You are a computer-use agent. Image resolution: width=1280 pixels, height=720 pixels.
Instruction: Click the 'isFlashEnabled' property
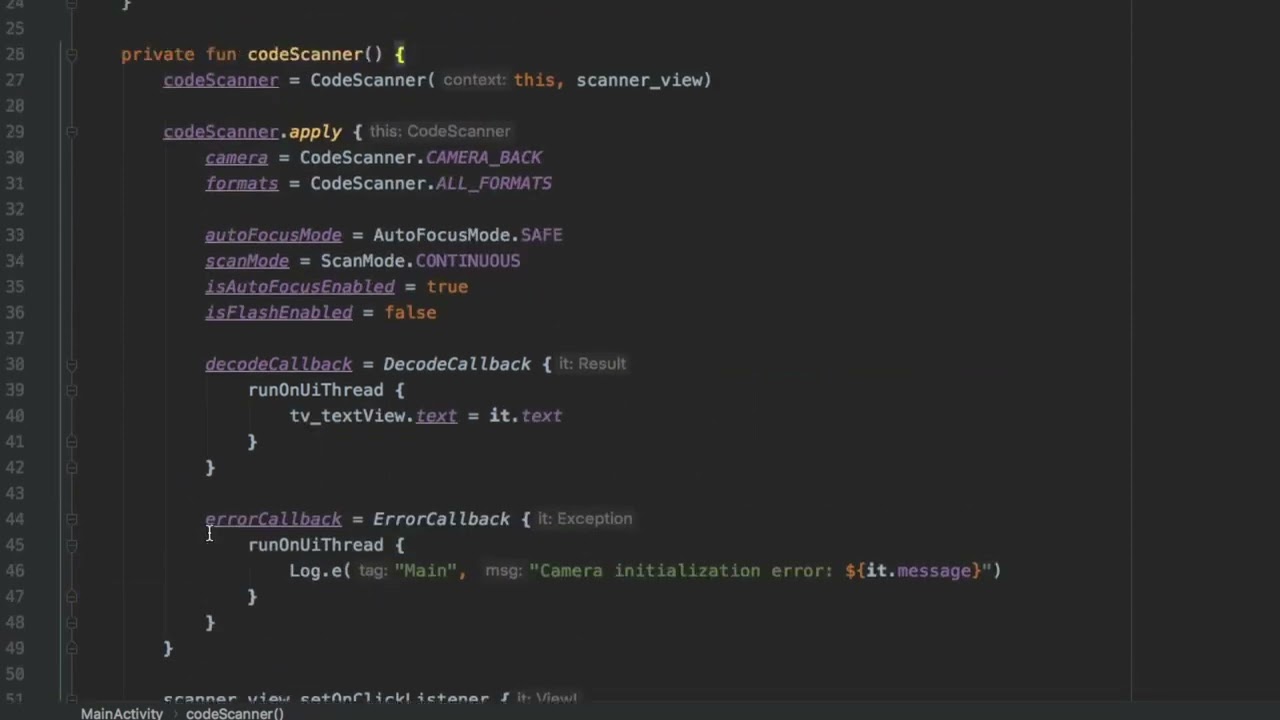click(279, 313)
